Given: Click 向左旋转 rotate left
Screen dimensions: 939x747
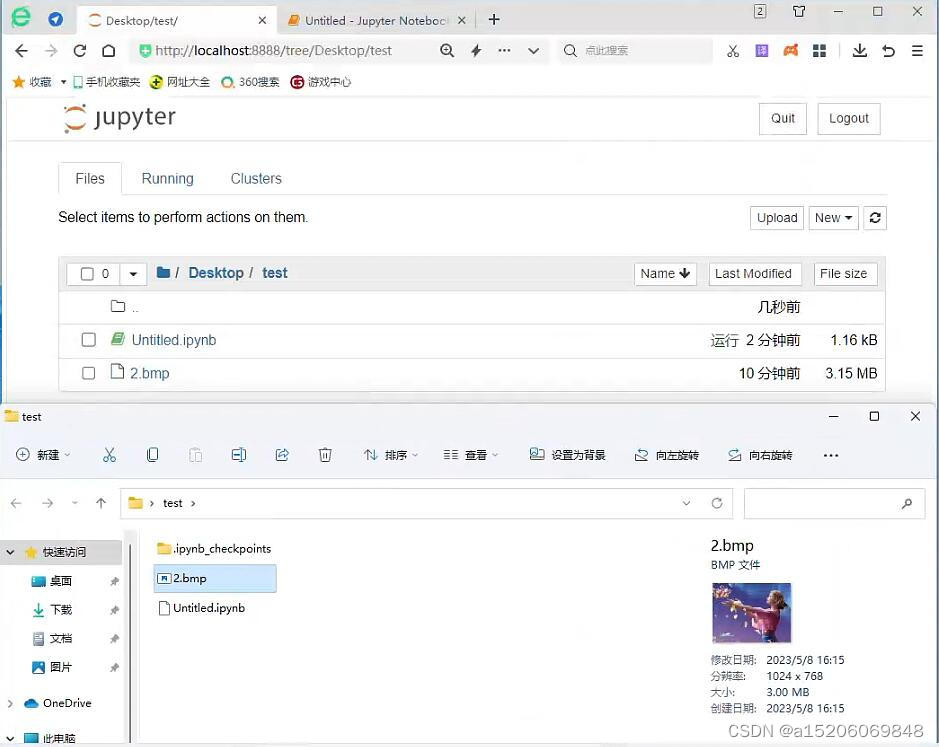Looking at the screenshot, I should pyautogui.click(x=667, y=455).
